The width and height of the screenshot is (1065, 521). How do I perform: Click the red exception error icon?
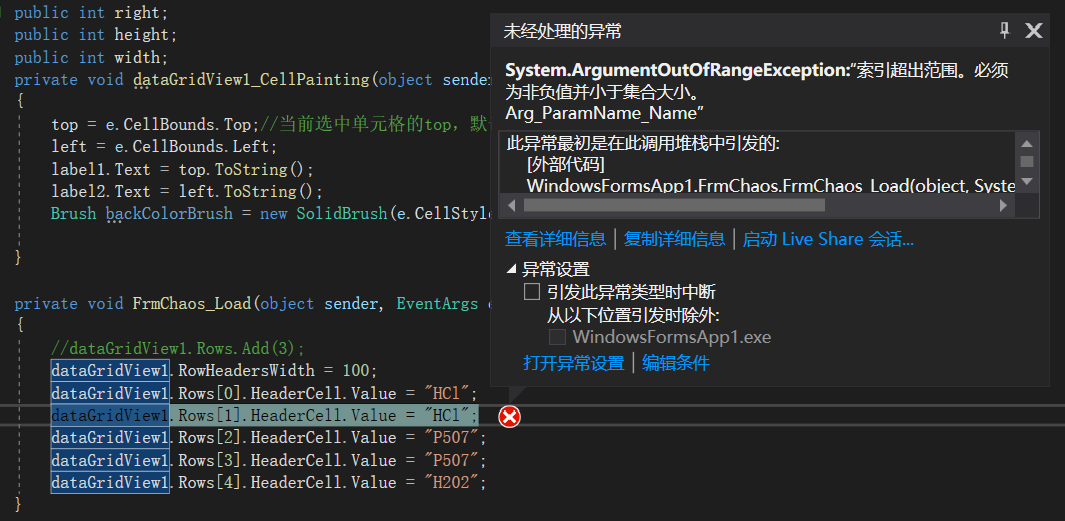509,416
